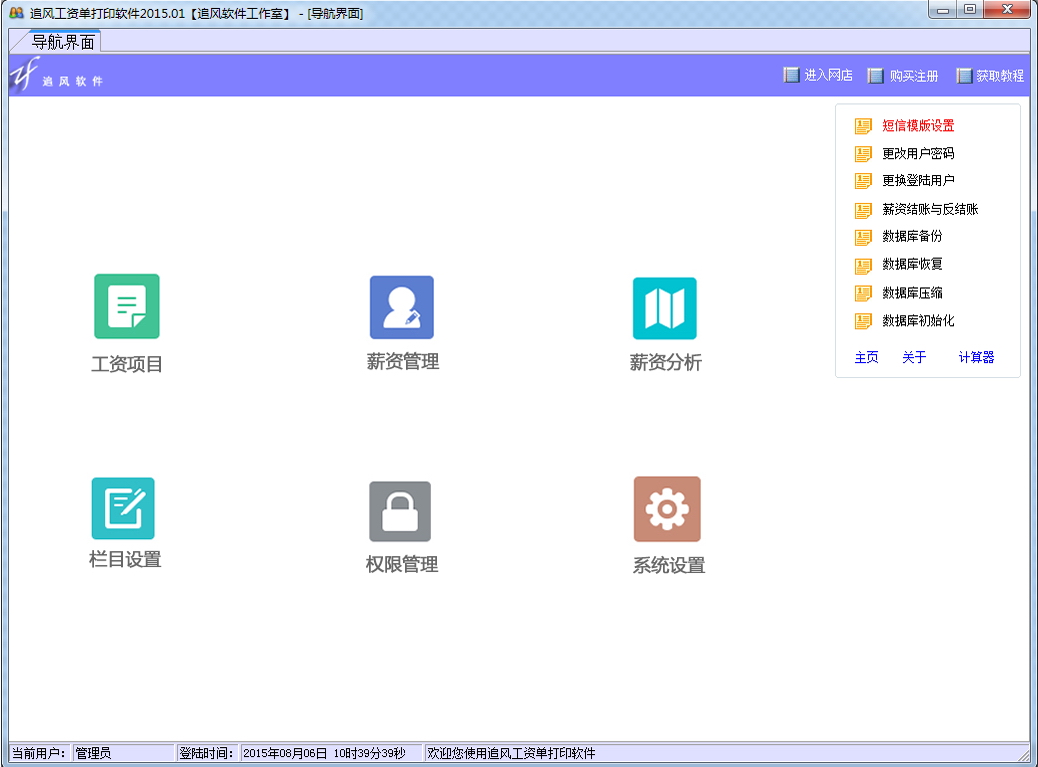The height and width of the screenshot is (767, 1038).
Task: Launch the 计算器 link
Action: [x=976, y=357]
